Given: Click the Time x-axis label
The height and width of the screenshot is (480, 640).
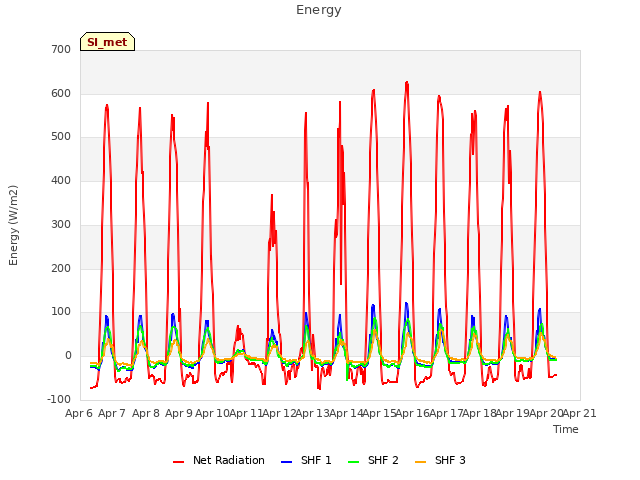Looking at the screenshot, I should (566, 429).
